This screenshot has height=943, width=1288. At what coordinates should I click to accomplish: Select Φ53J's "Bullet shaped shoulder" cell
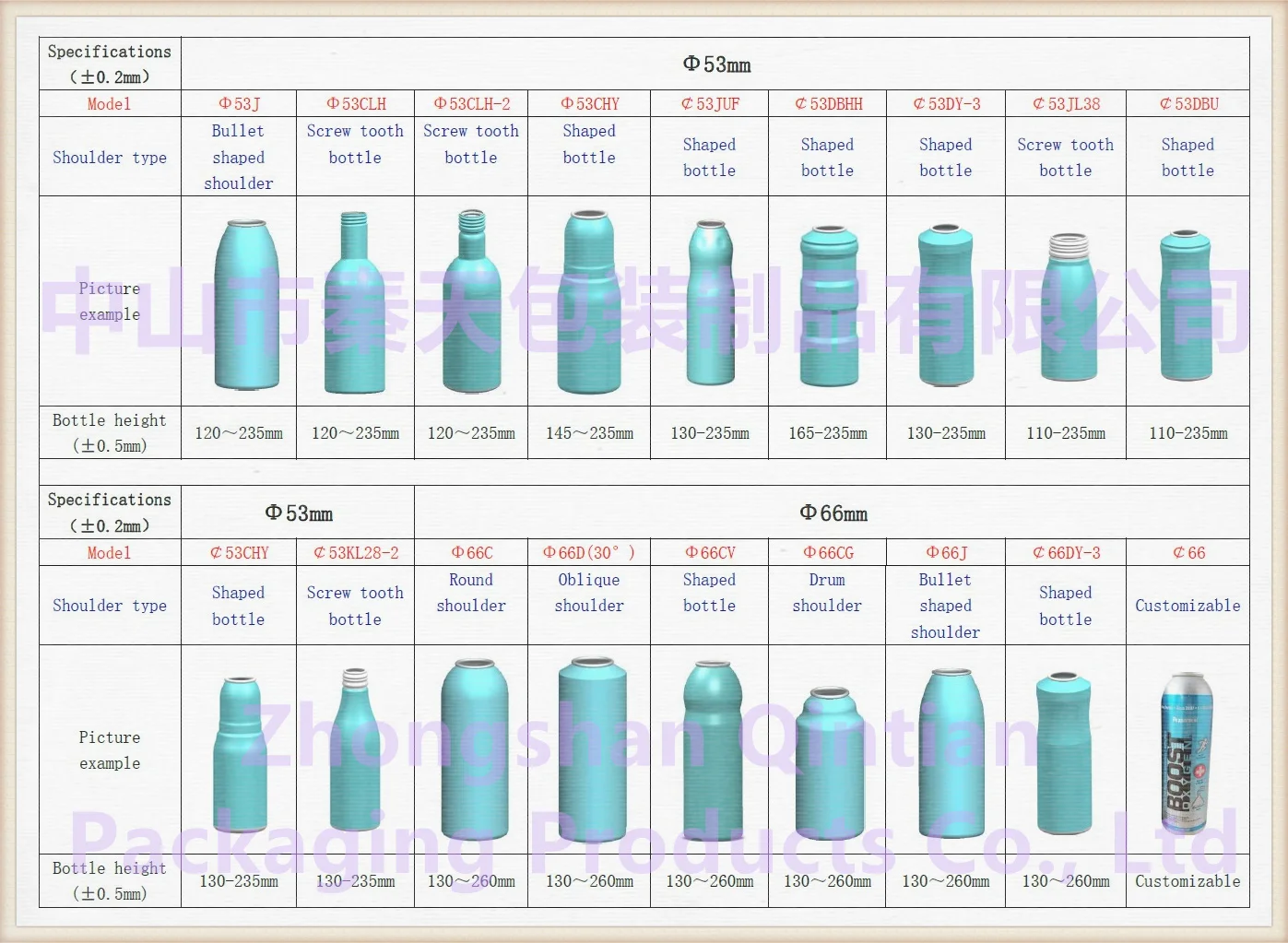pyautogui.click(x=239, y=157)
